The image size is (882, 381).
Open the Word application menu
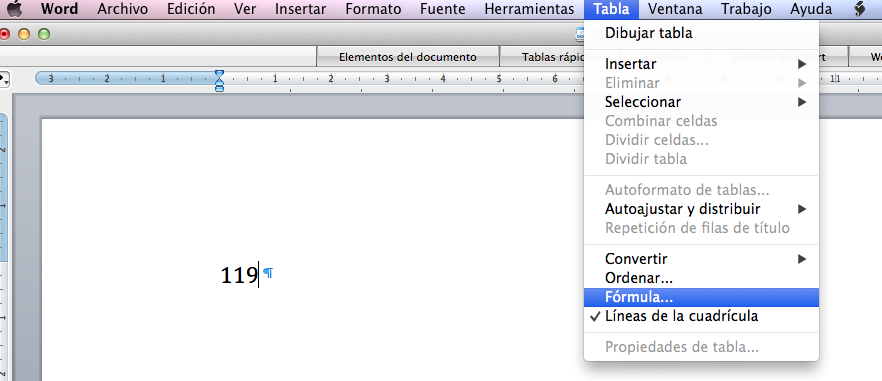(x=60, y=9)
